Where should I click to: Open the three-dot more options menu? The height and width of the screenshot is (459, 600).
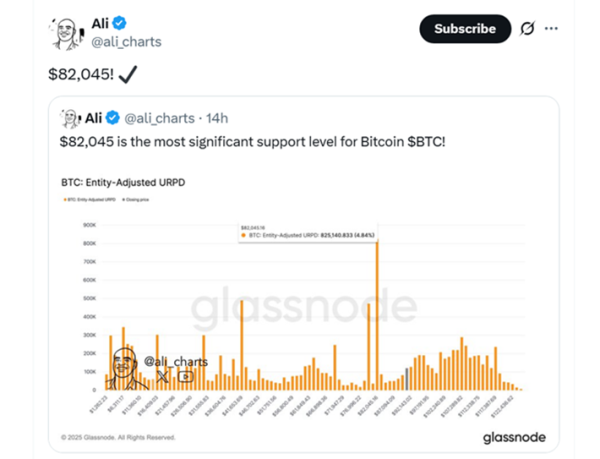(551, 29)
